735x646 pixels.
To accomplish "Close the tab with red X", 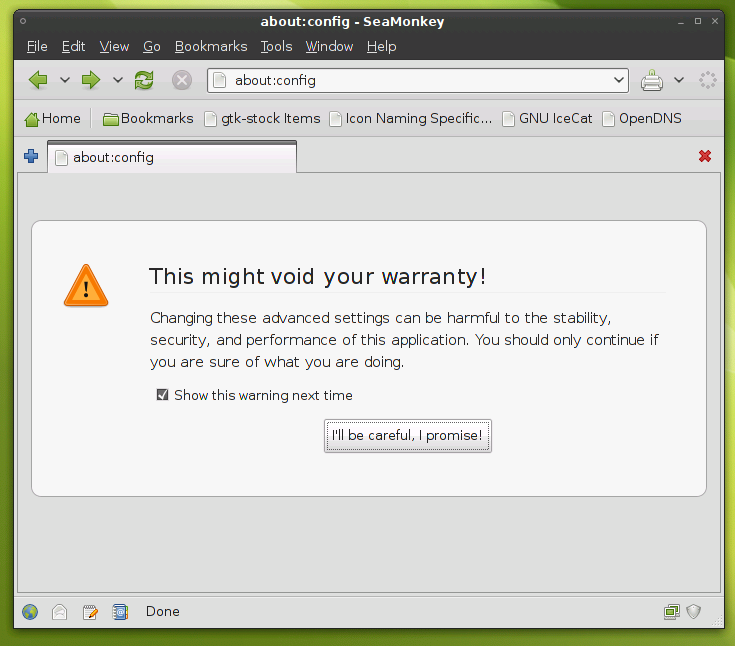I will tap(705, 156).
